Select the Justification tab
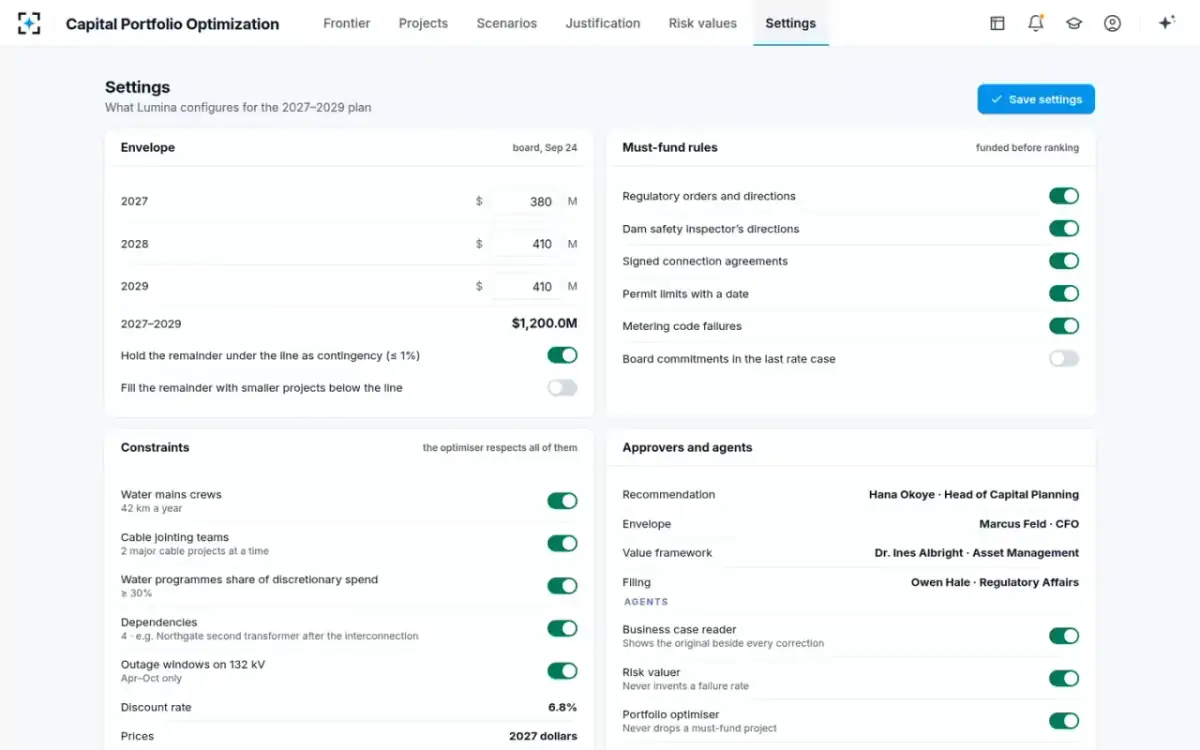The width and height of the screenshot is (1200, 750). coord(603,23)
